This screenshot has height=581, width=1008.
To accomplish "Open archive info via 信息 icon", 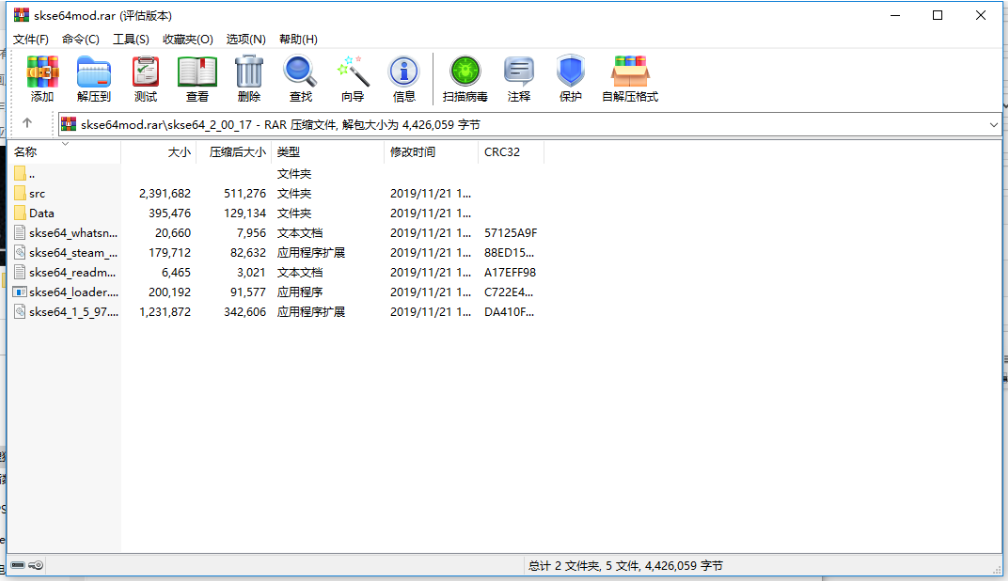I will click(404, 77).
